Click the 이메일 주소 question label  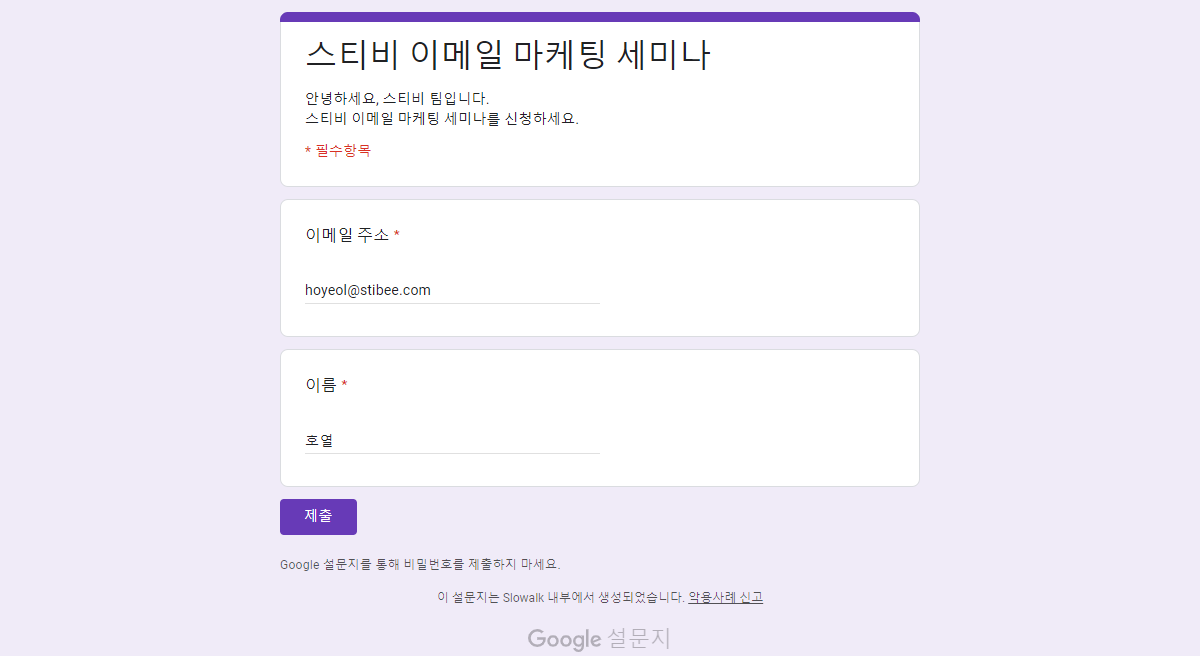point(347,235)
